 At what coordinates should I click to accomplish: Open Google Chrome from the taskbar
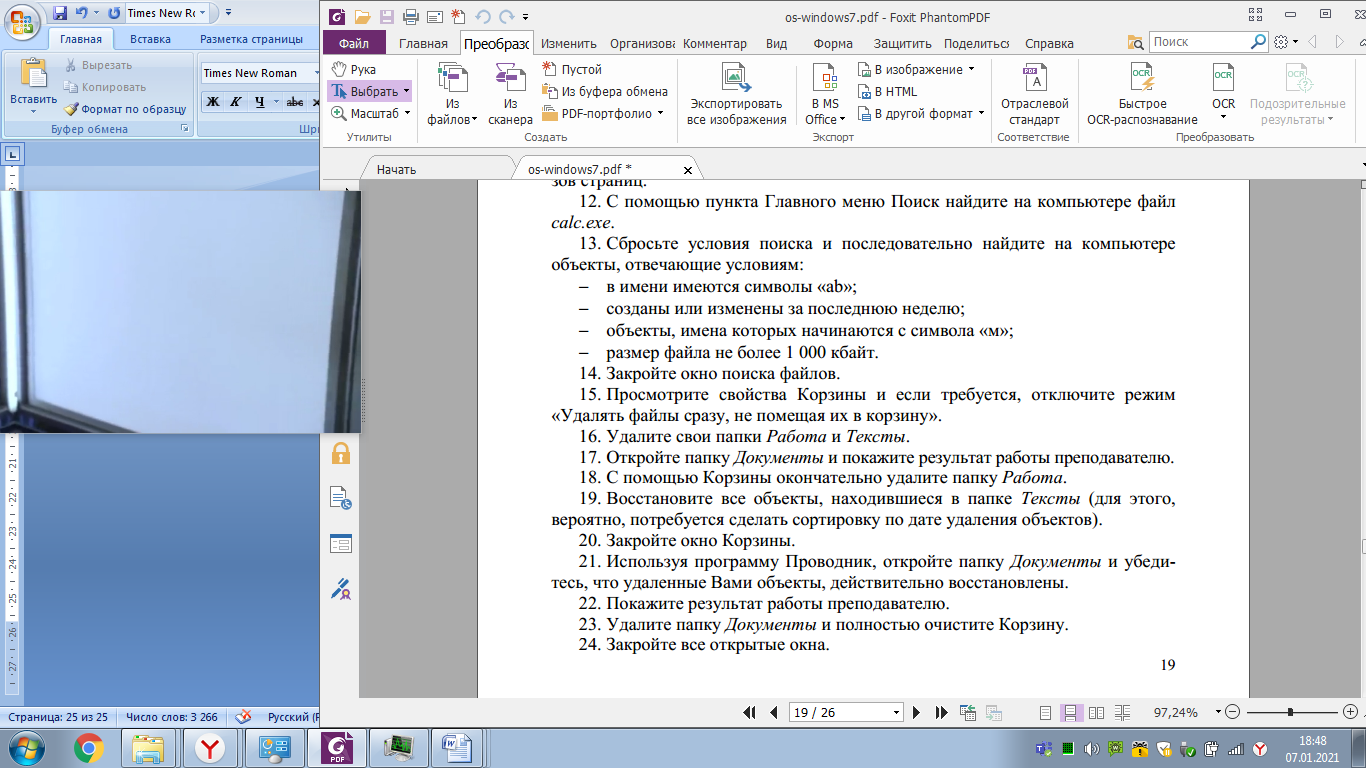[88, 747]
